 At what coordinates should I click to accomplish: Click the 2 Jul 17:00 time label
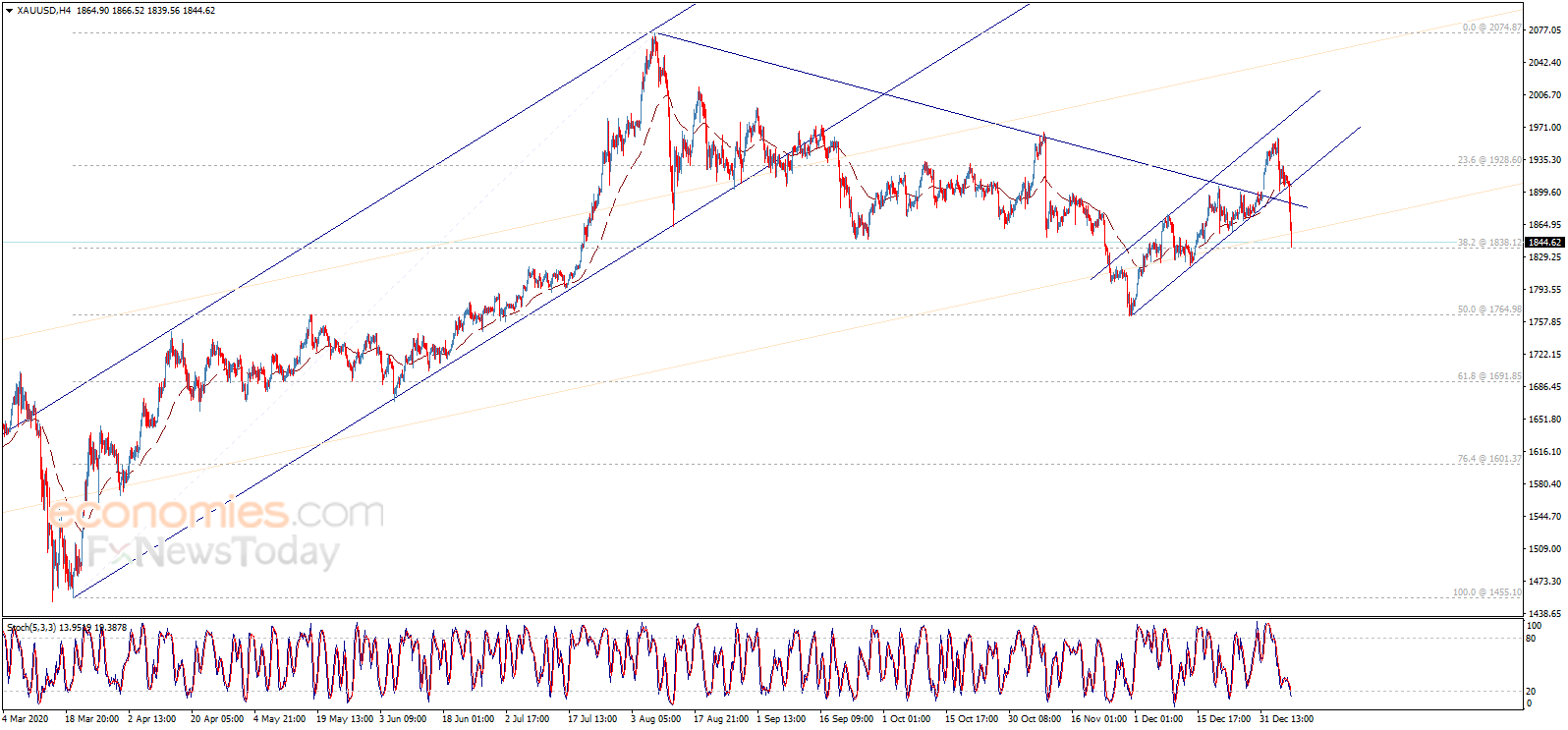coord(528,719)
